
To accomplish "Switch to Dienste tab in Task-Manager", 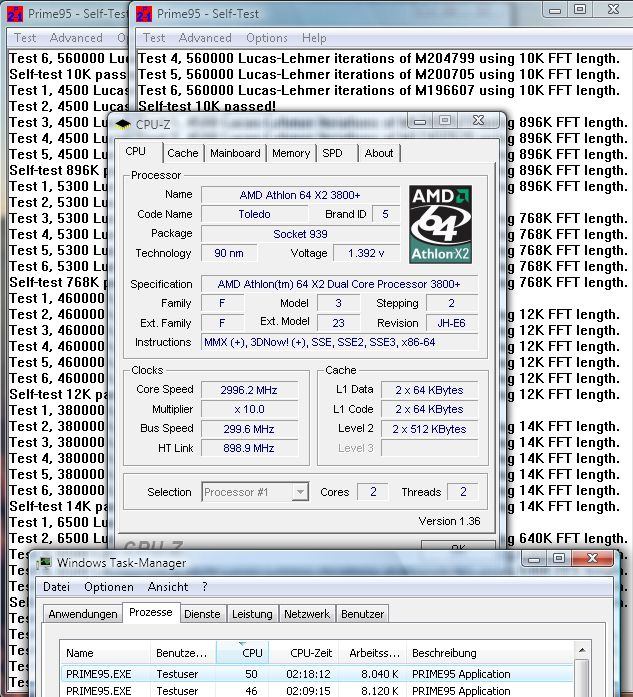I will point(202,614).
